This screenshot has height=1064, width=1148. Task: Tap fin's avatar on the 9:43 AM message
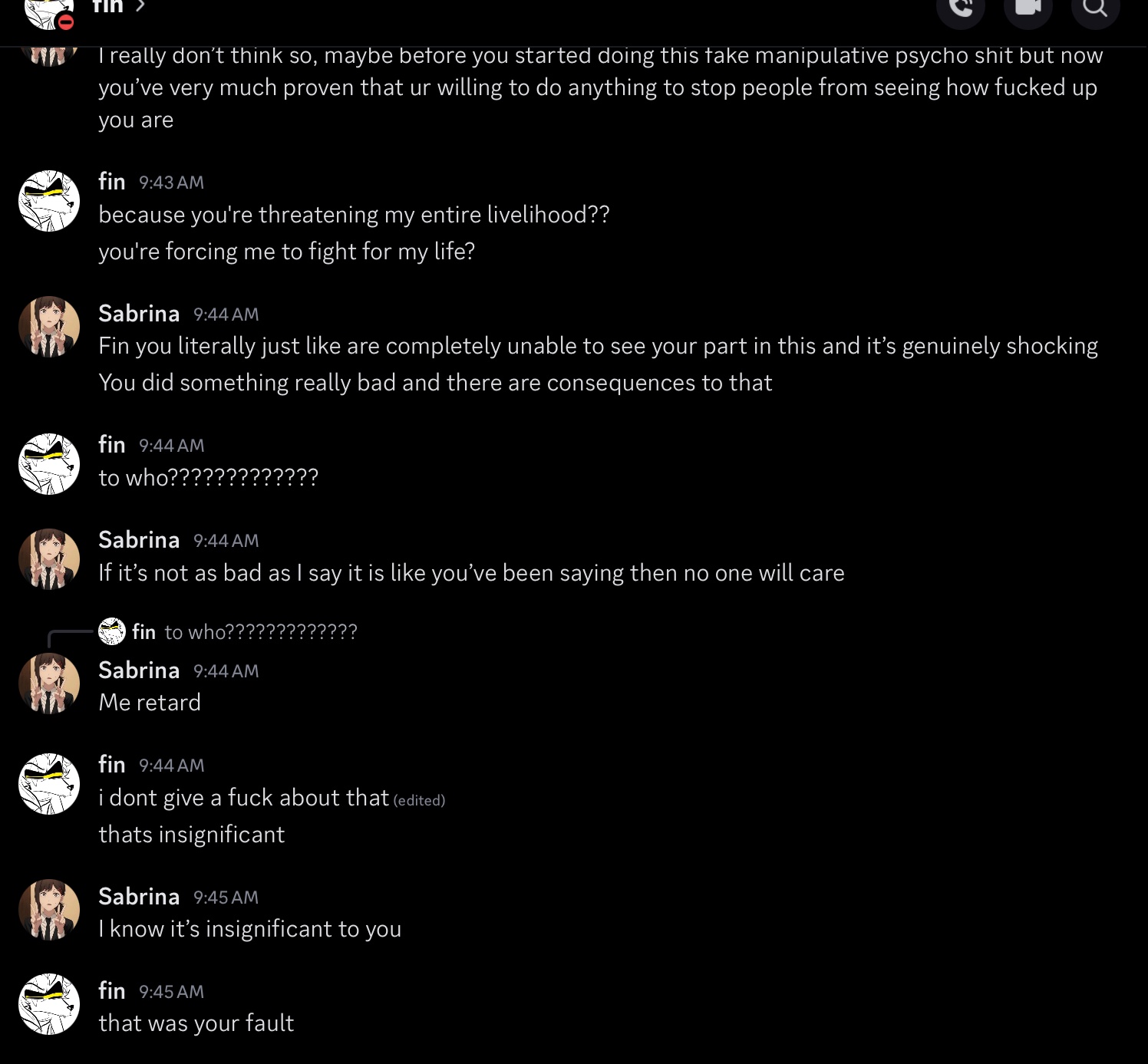49,201
